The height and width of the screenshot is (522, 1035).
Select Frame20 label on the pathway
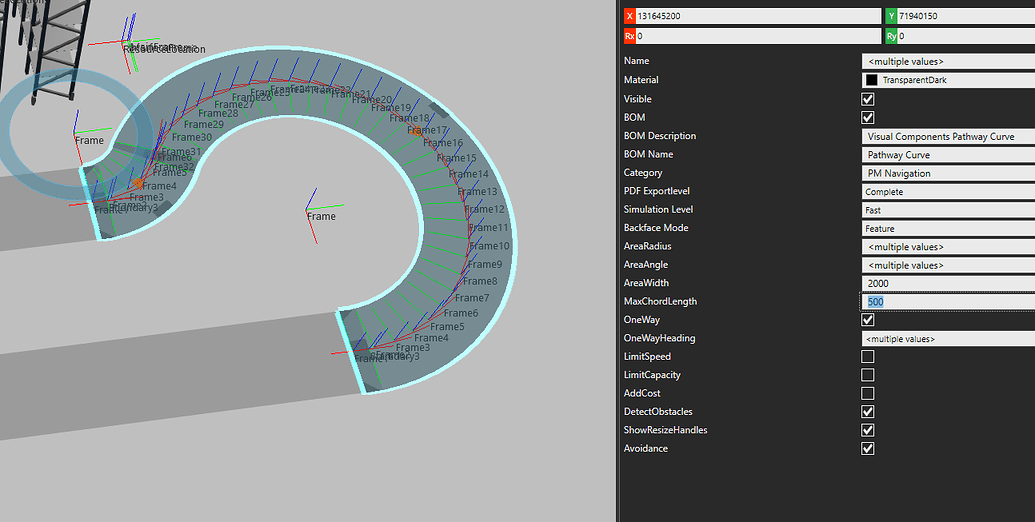(372, 100)
